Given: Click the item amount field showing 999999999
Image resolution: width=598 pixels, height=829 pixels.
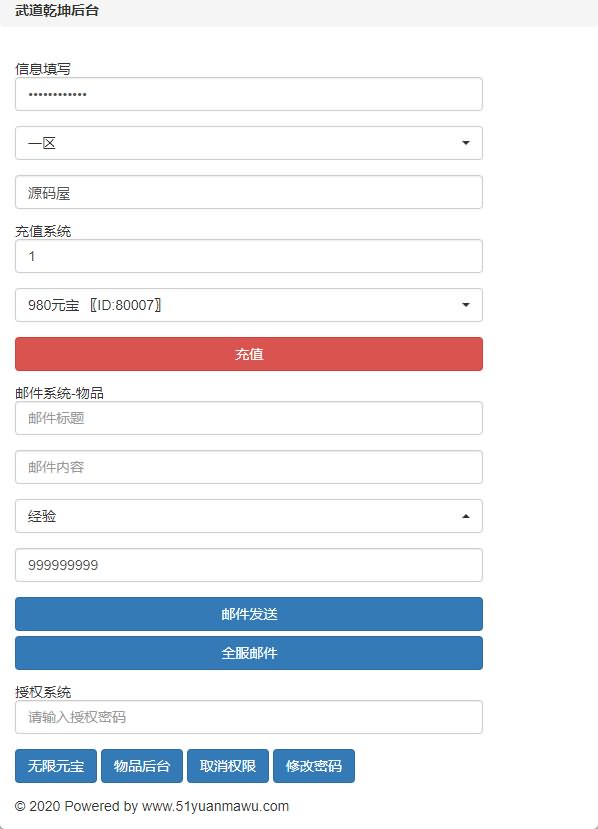Looking at the screenshot, I should (x=249, y=565).
